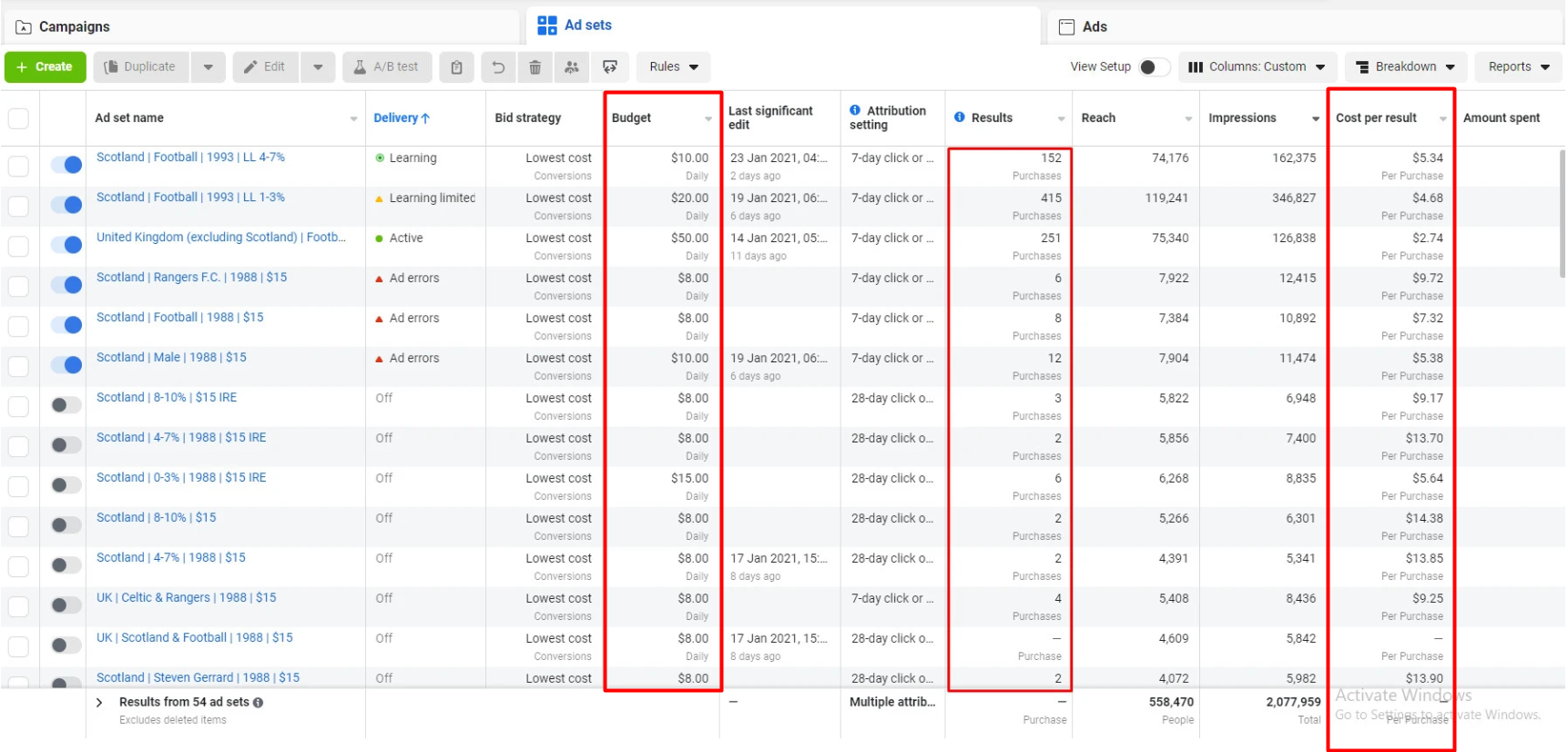Image resolution: width=1568 pixels, height=752 pixels.
Task: Click the green Create button
Action: pyautogui.click(x=45, y=67)
